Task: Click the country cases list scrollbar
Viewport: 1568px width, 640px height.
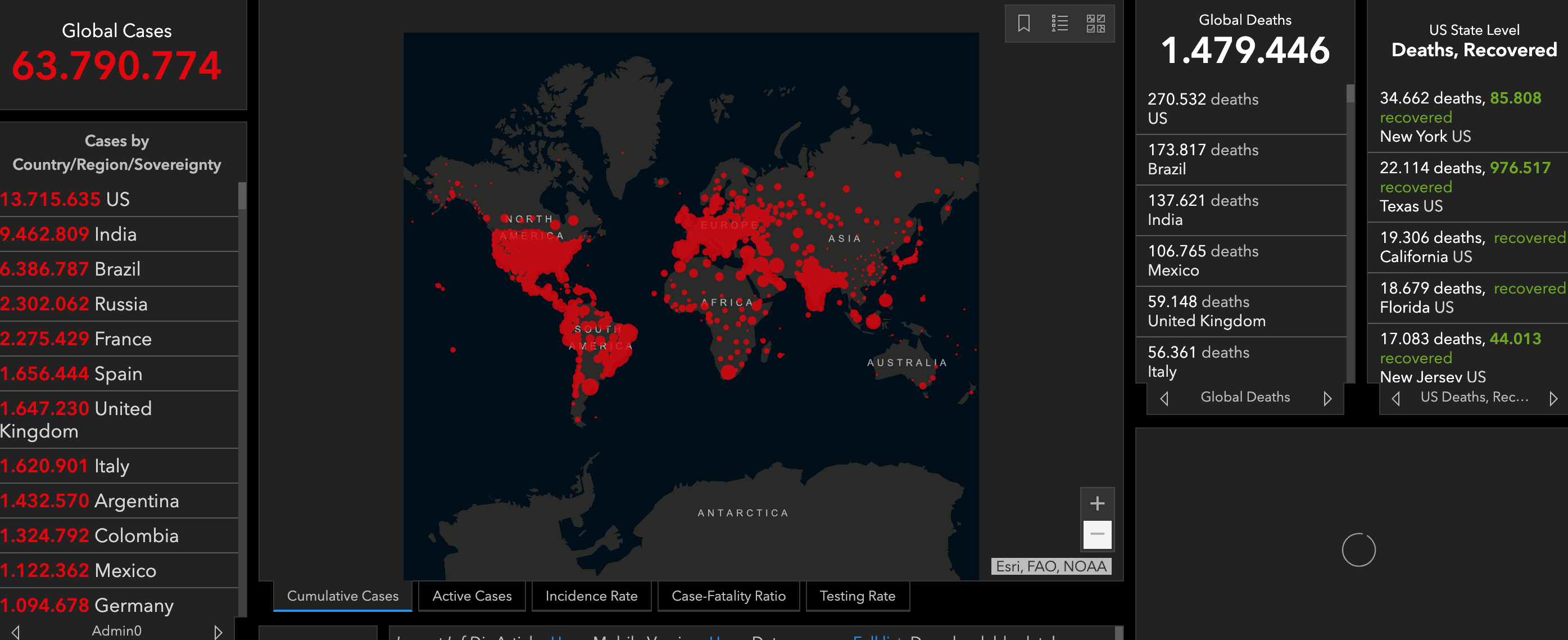Action: click(x=242, y=396)
